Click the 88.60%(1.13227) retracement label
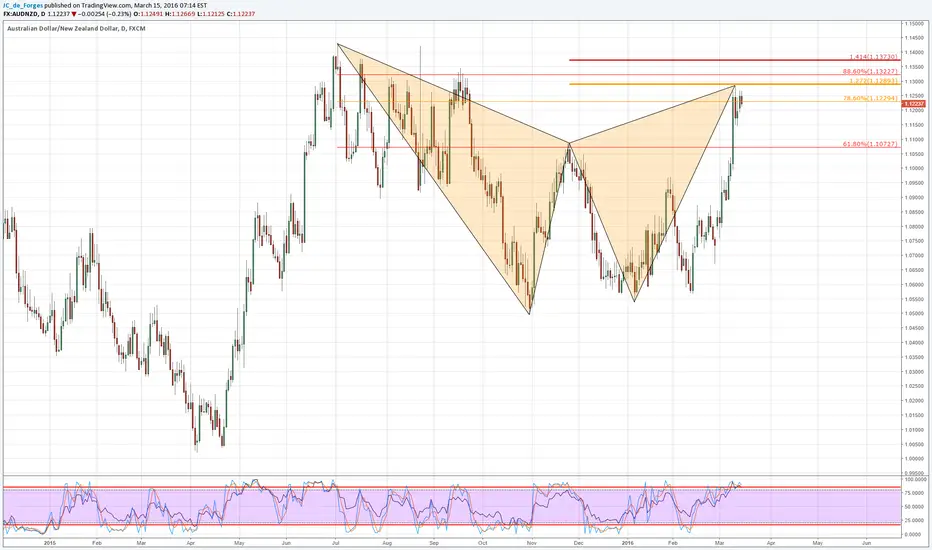Image resolution: width=932 pixels, height=550 pixels. [x=870, y=71]
